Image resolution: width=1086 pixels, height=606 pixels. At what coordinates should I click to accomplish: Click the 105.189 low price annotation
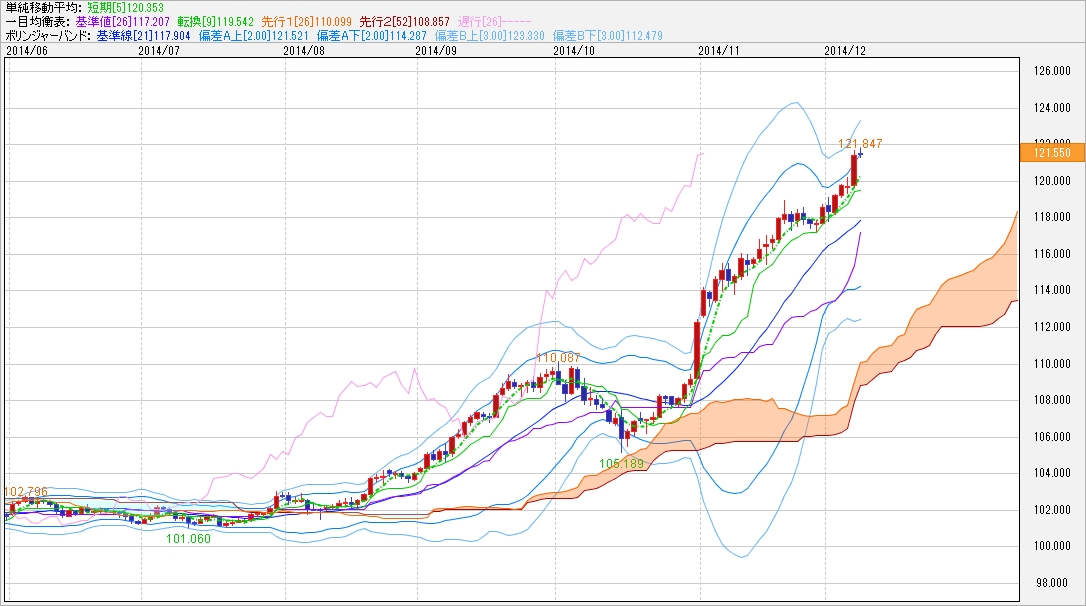point(621,464)
